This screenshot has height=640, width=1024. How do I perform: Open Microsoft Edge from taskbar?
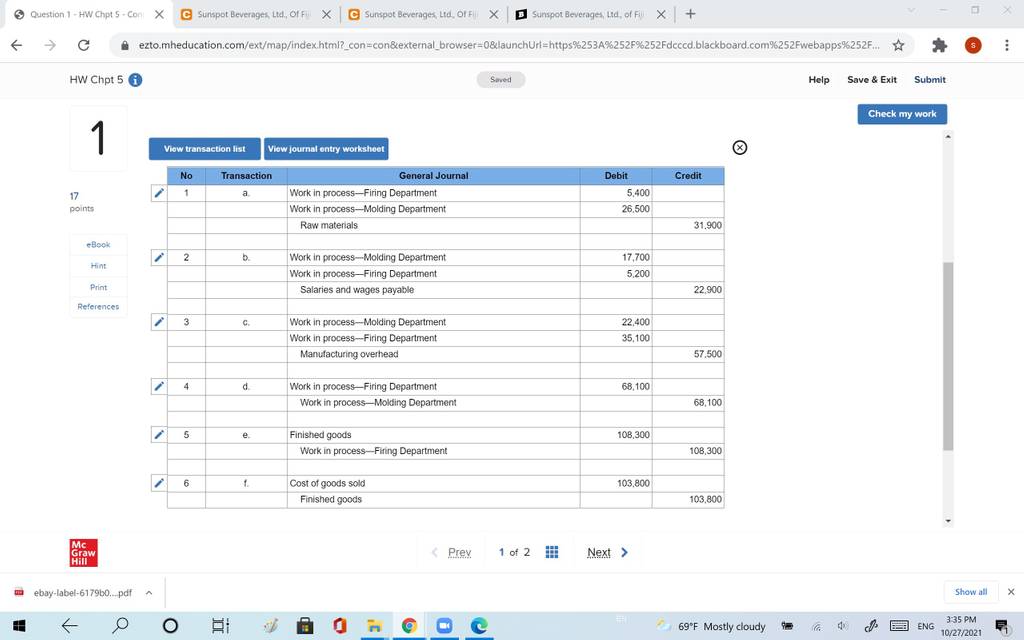click(479, 626)
